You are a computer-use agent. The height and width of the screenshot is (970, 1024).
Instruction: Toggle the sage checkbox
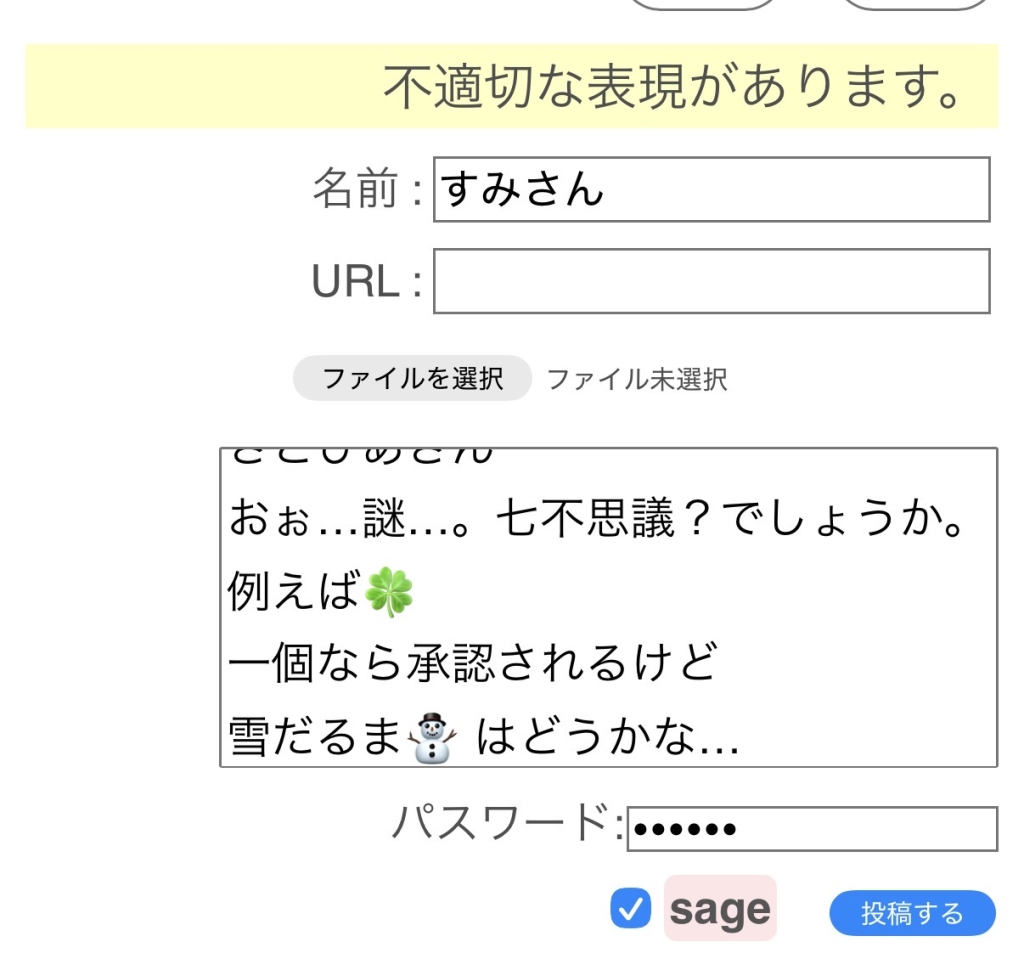(x=630, y=909)
